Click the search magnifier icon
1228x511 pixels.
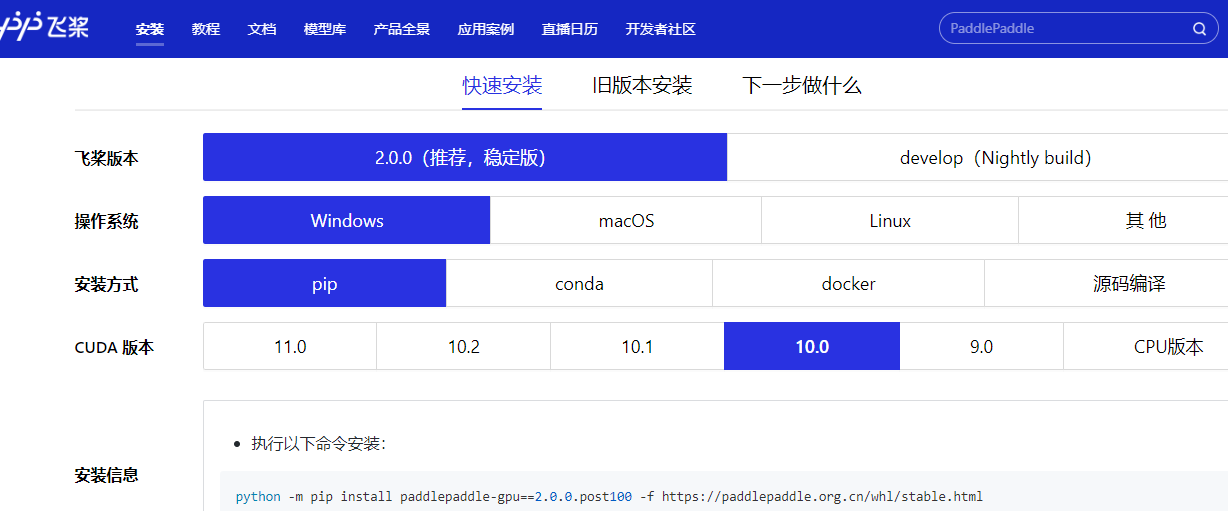pos(1199,29)
